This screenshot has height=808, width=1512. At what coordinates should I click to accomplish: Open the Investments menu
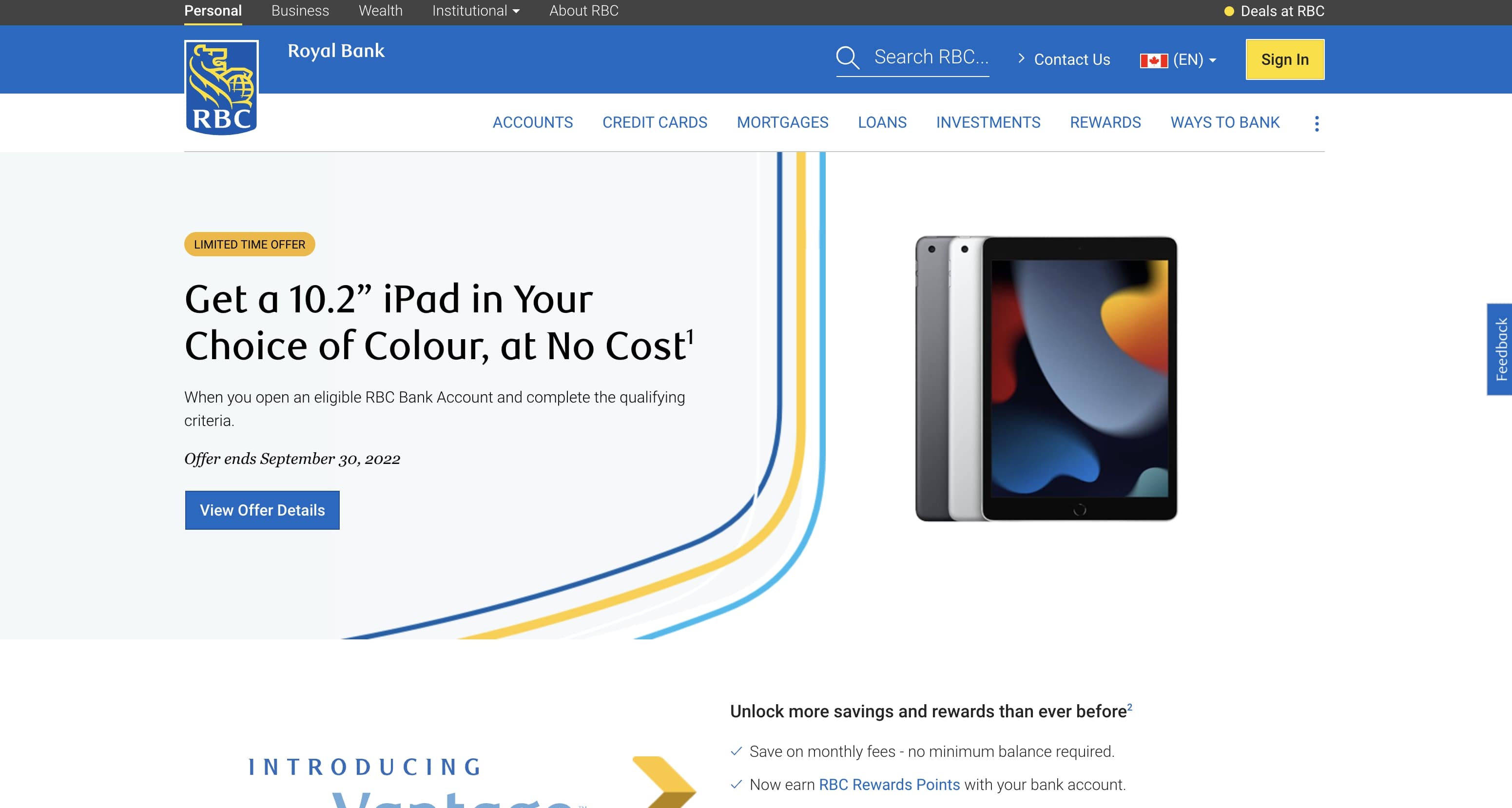coord(988,123)
